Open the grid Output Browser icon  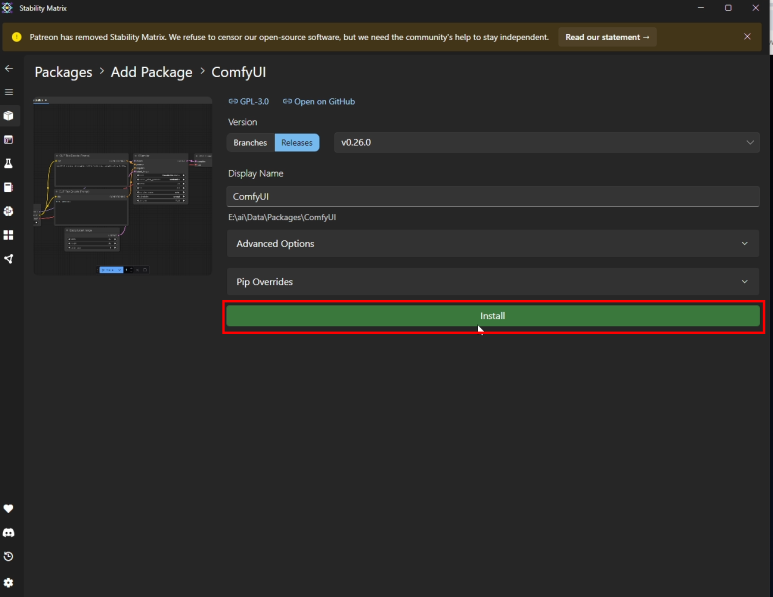[9, 235]
